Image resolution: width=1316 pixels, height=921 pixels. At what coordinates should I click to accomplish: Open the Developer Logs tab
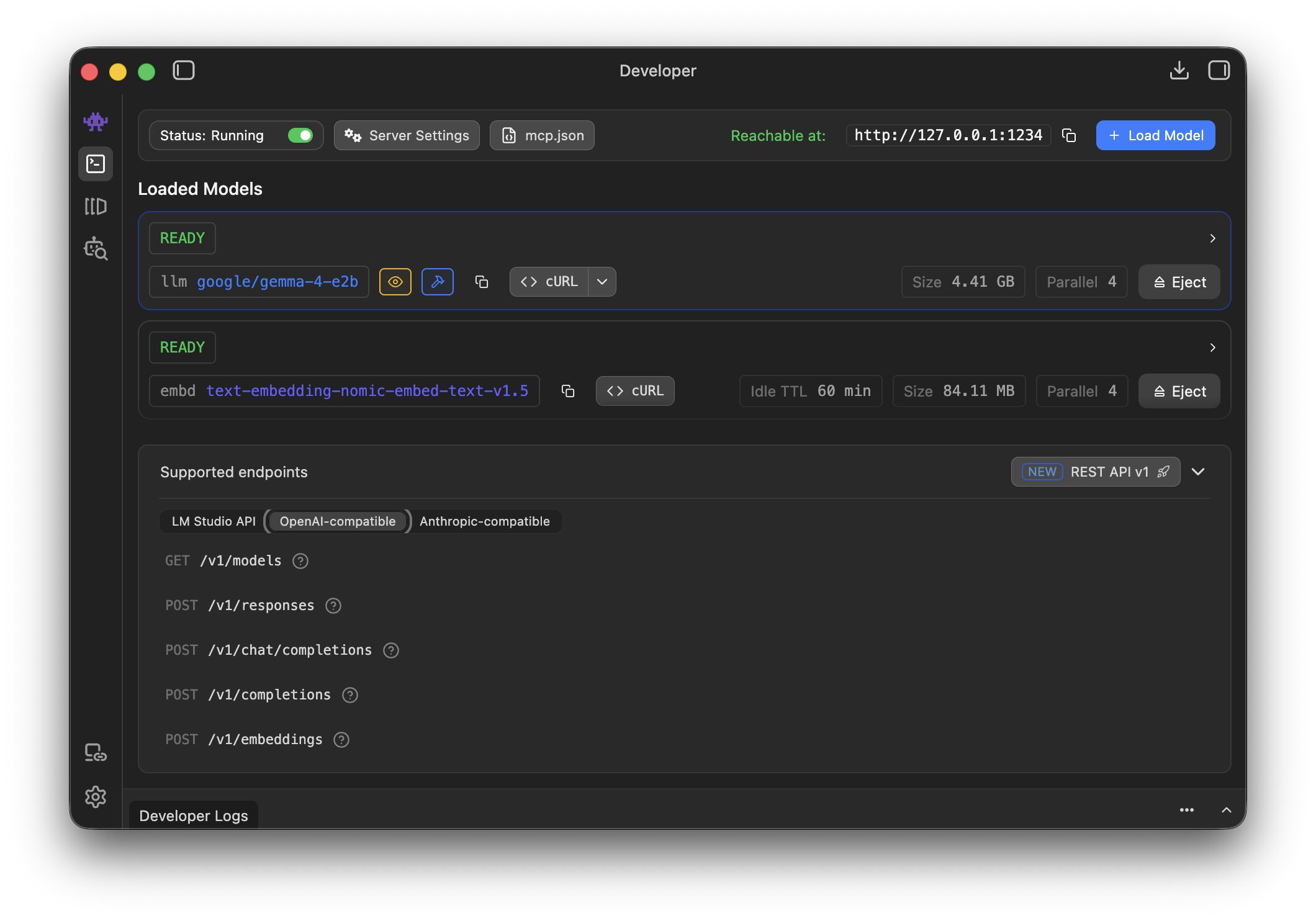tap(194, 815)
